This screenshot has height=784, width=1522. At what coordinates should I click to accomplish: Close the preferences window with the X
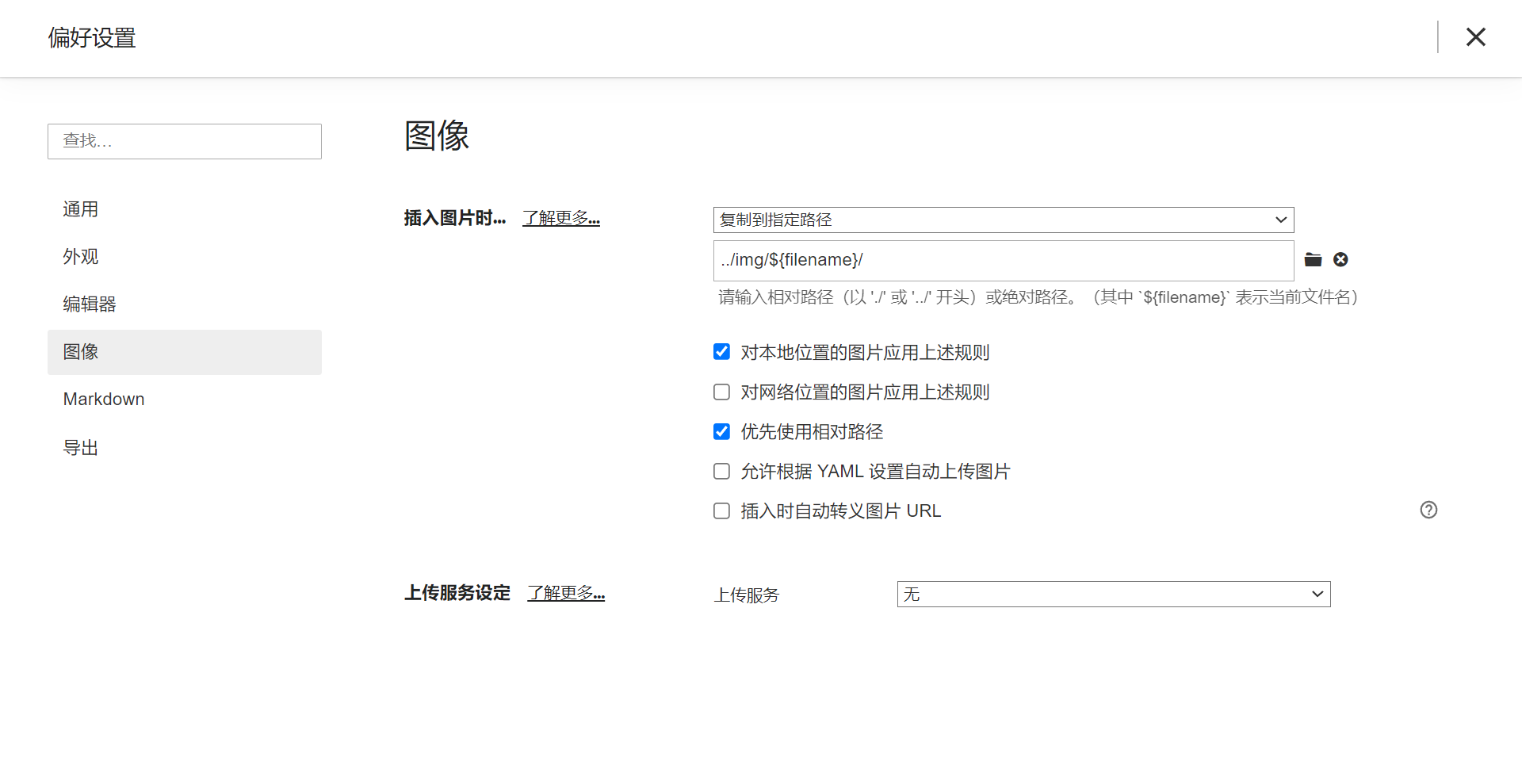click(1475, 37)
